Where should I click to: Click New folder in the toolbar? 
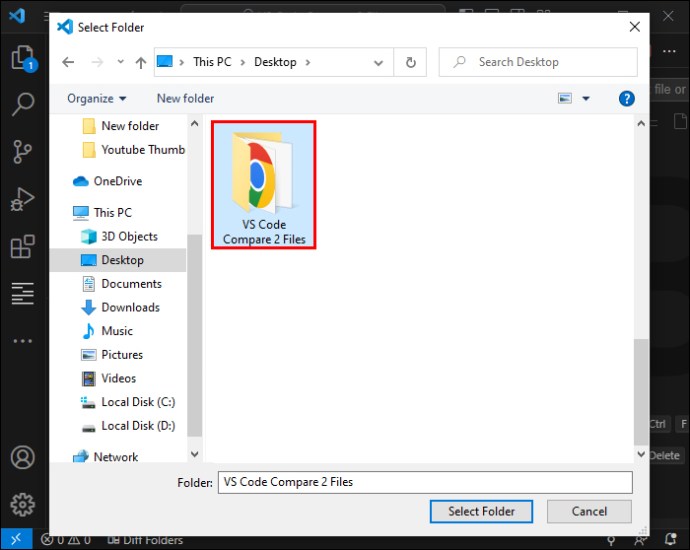point(185,98)
